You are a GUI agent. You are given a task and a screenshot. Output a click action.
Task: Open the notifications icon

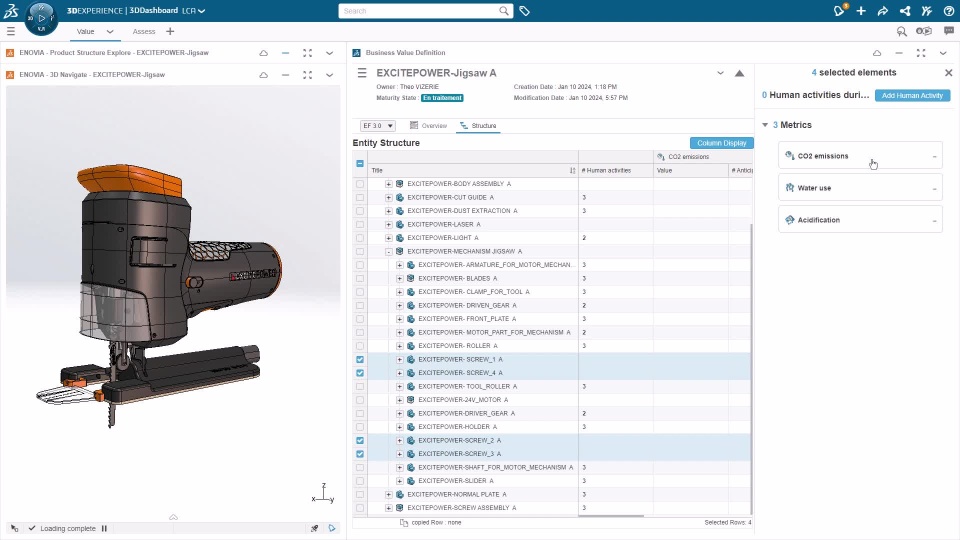coord(839,10)
